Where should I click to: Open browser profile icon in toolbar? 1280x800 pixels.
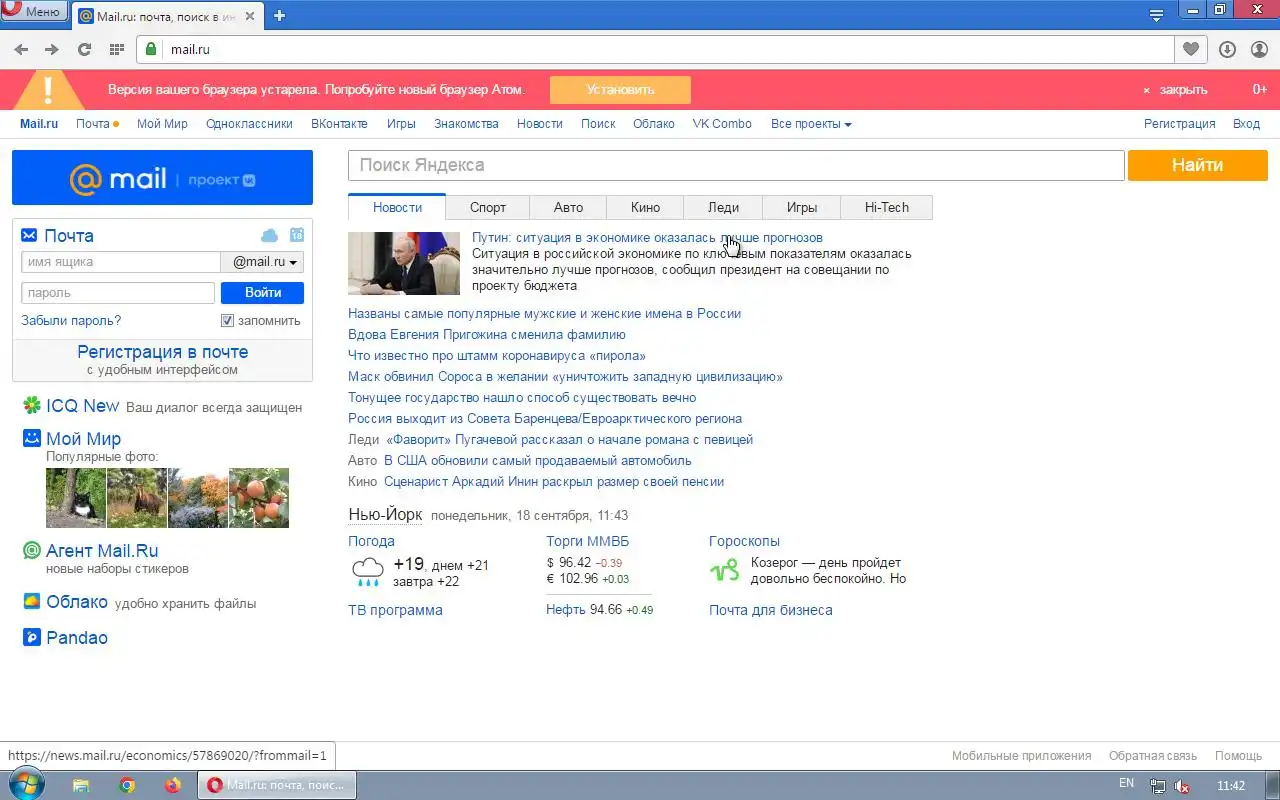(x=1259, y=49)
